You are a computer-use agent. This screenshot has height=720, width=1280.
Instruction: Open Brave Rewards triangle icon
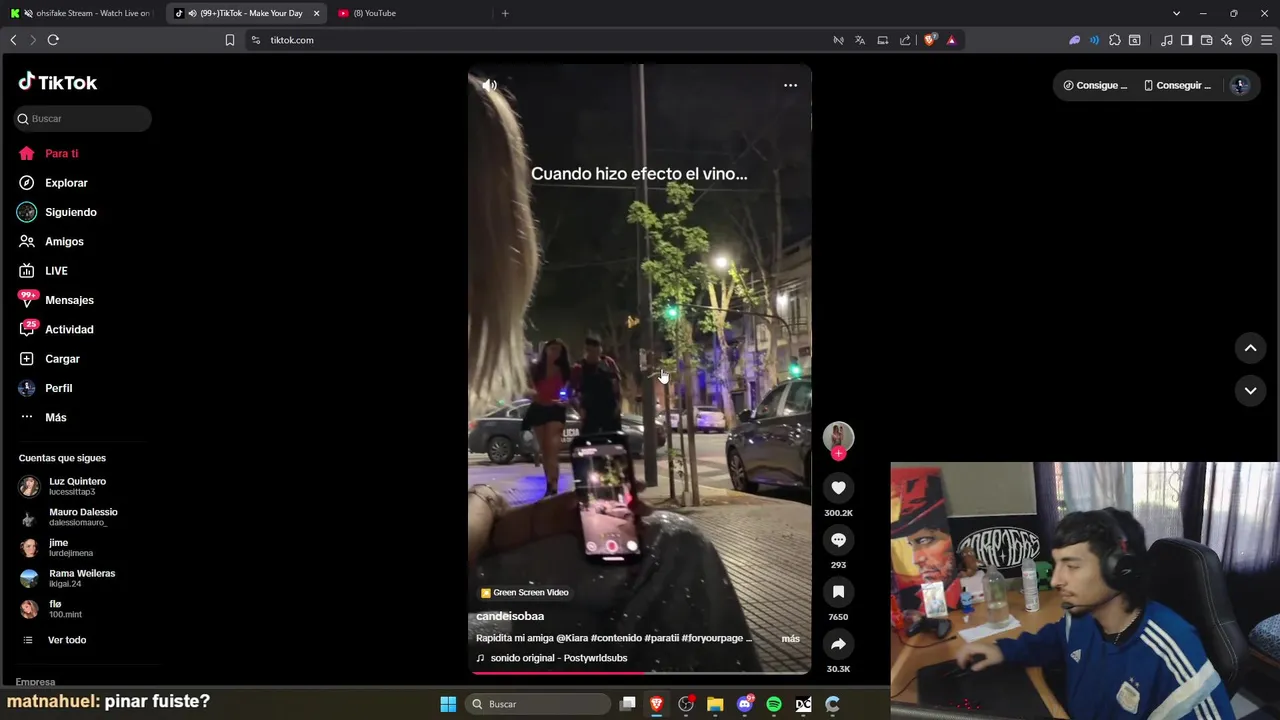coord(951,40)
